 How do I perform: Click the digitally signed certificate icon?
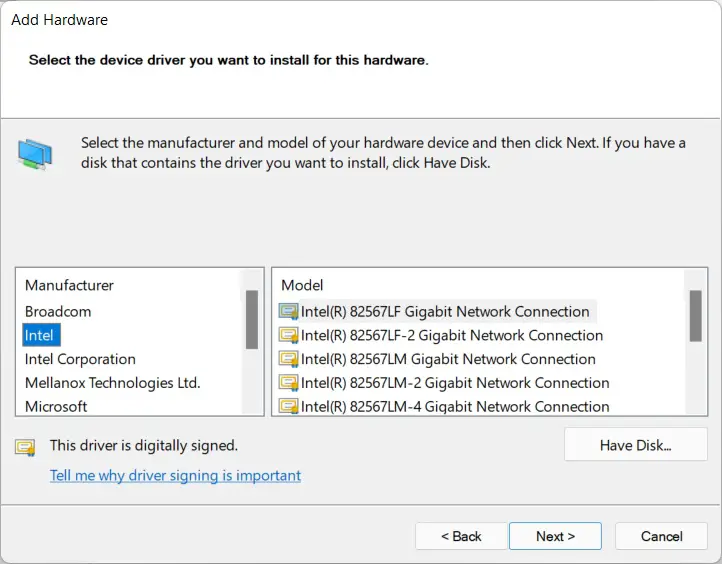[x=25, y=447]
